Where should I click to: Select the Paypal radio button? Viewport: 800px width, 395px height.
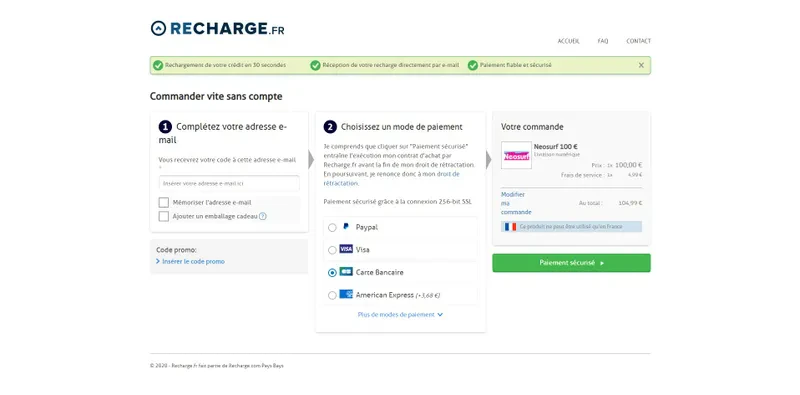pos(332,228)
